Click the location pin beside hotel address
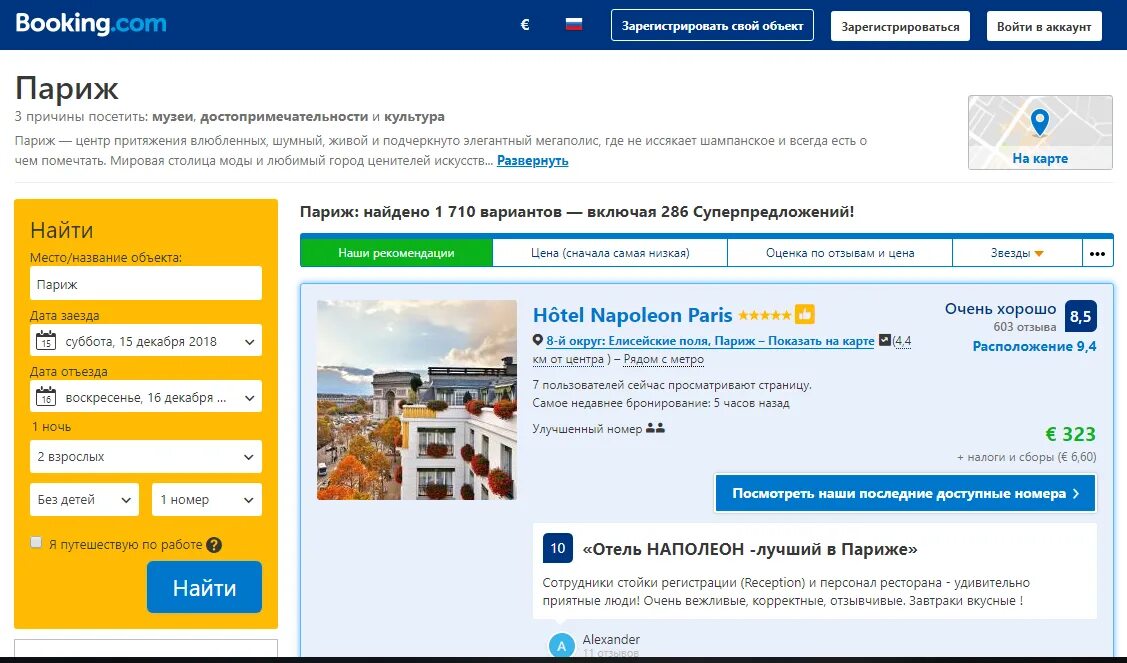Image resolution: width=1127 pixels, height=663 pixels. [x=538, y=340]
